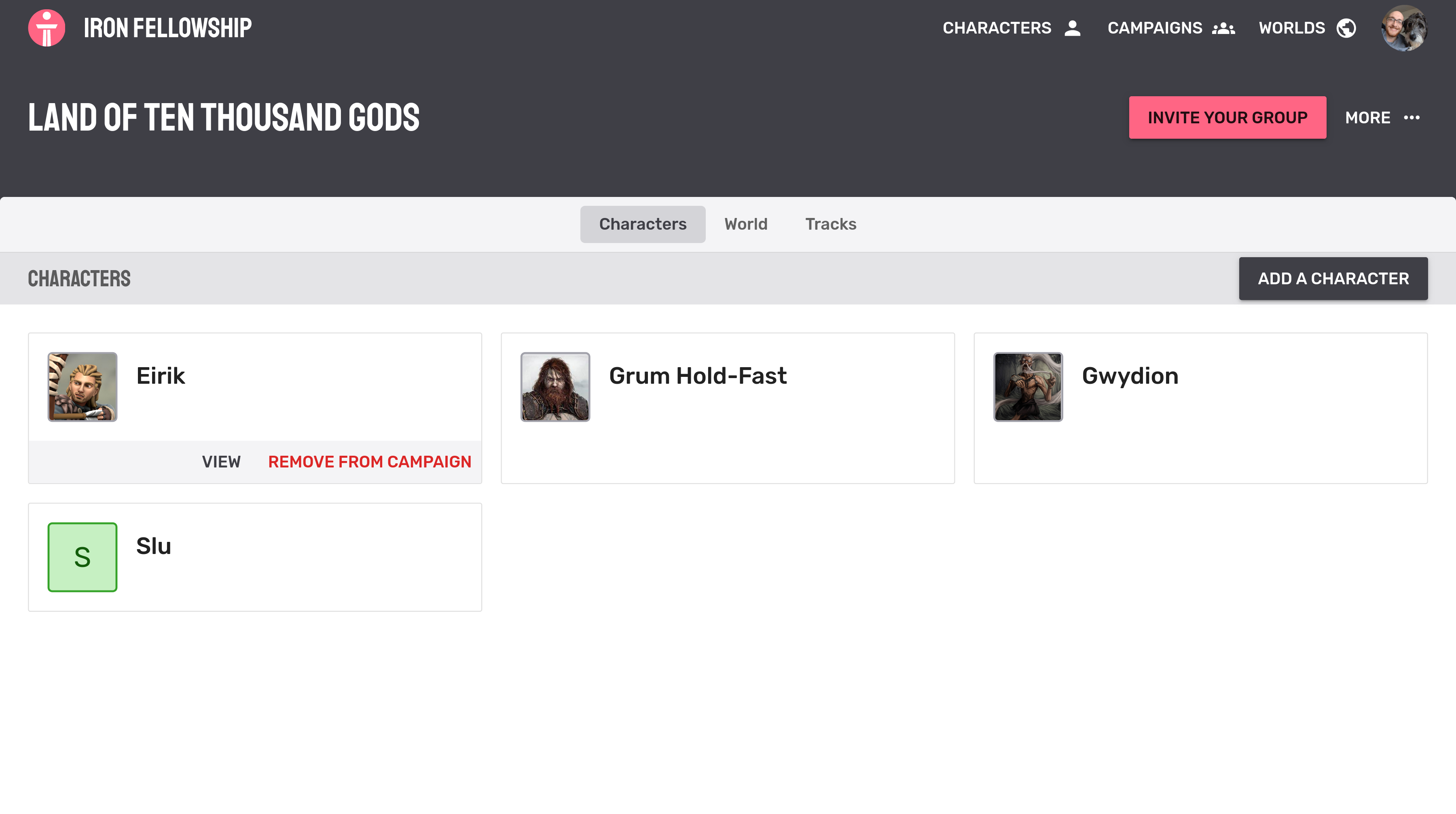Click the Iron Fellowship logo icon
Screen dimensions: 1456x814
pos(47,27)
